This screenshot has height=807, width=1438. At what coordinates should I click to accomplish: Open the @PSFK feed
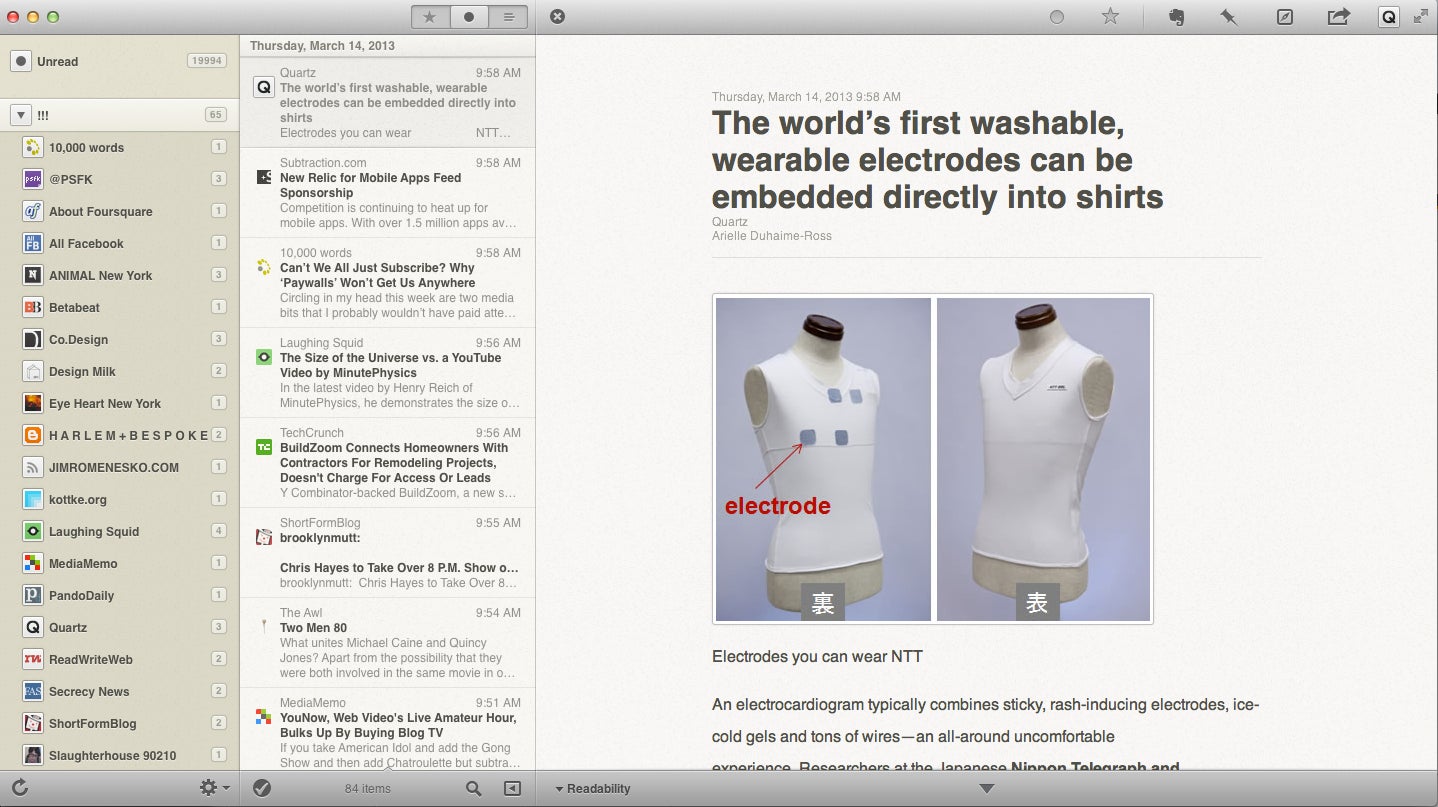(x=119, y=179)
